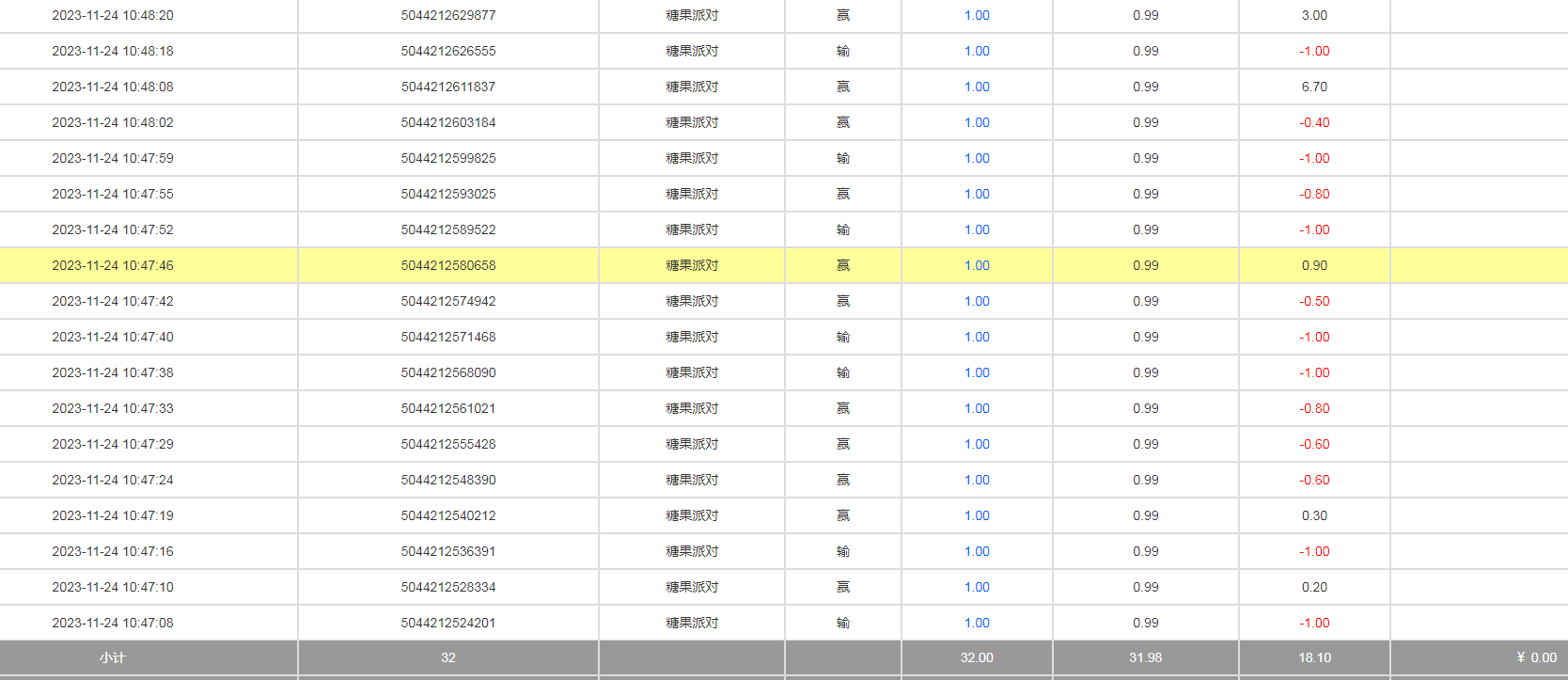This screenshot has width=1568, height=680.
Task: Click the 3.00 profit value
Action: pos(1314,15)
